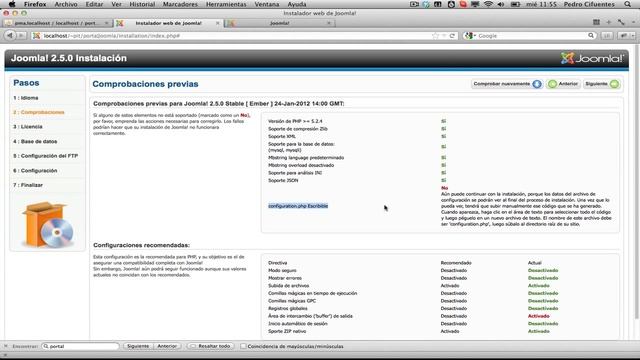Image resolution: width=640 pixels, height=360 pixels.
Task: Click the red 'Activado' output buffer value
Action: pyautogui.click(x=538, y=316)
